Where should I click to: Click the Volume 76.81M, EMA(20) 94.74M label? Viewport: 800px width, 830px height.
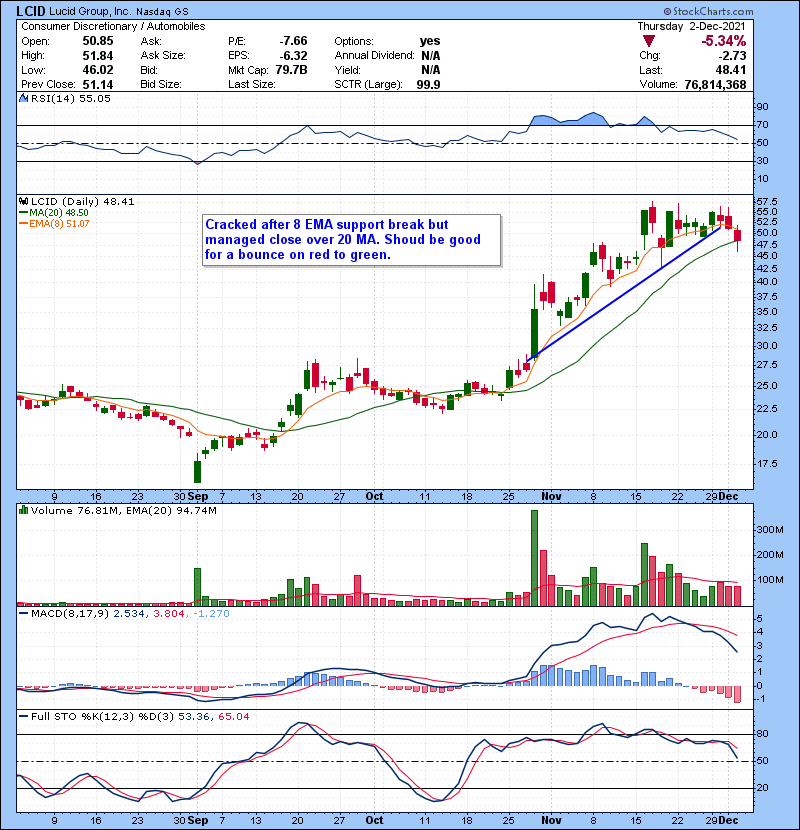click(x=123, y=511)
